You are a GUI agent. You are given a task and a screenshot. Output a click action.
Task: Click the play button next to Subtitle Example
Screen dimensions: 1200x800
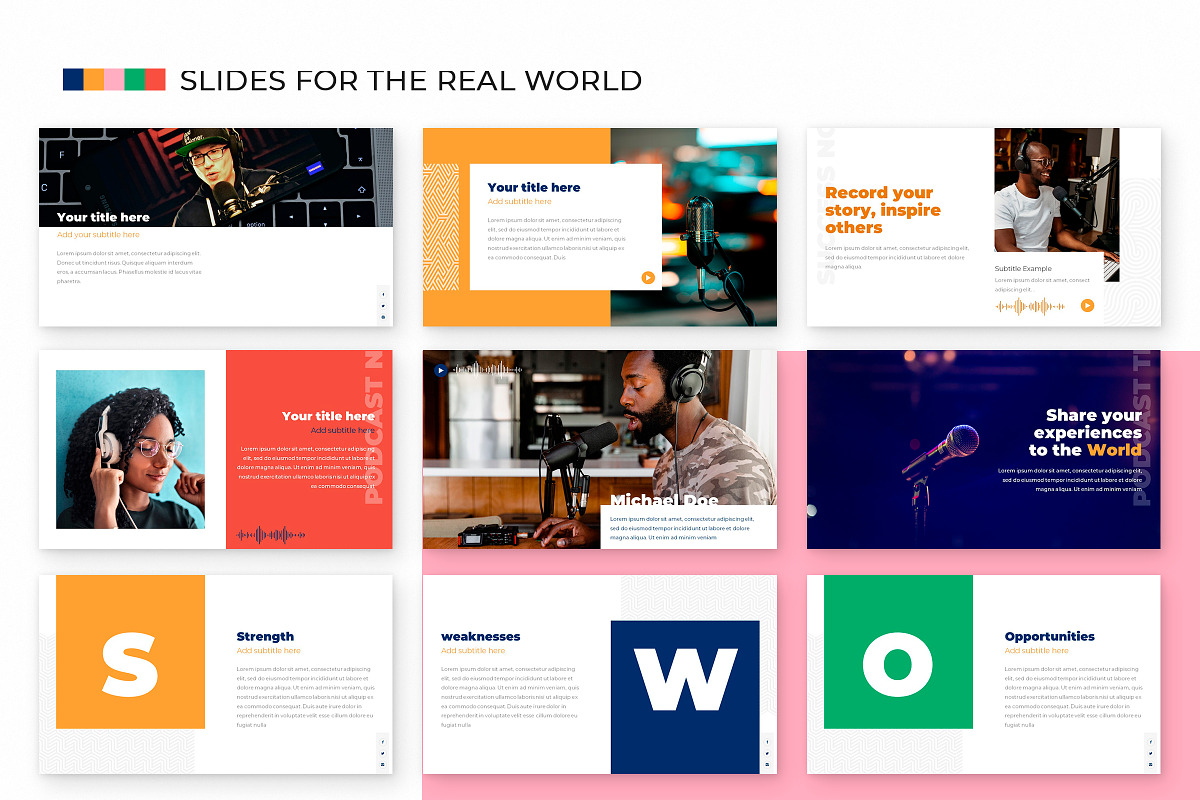click(1087, 305)
